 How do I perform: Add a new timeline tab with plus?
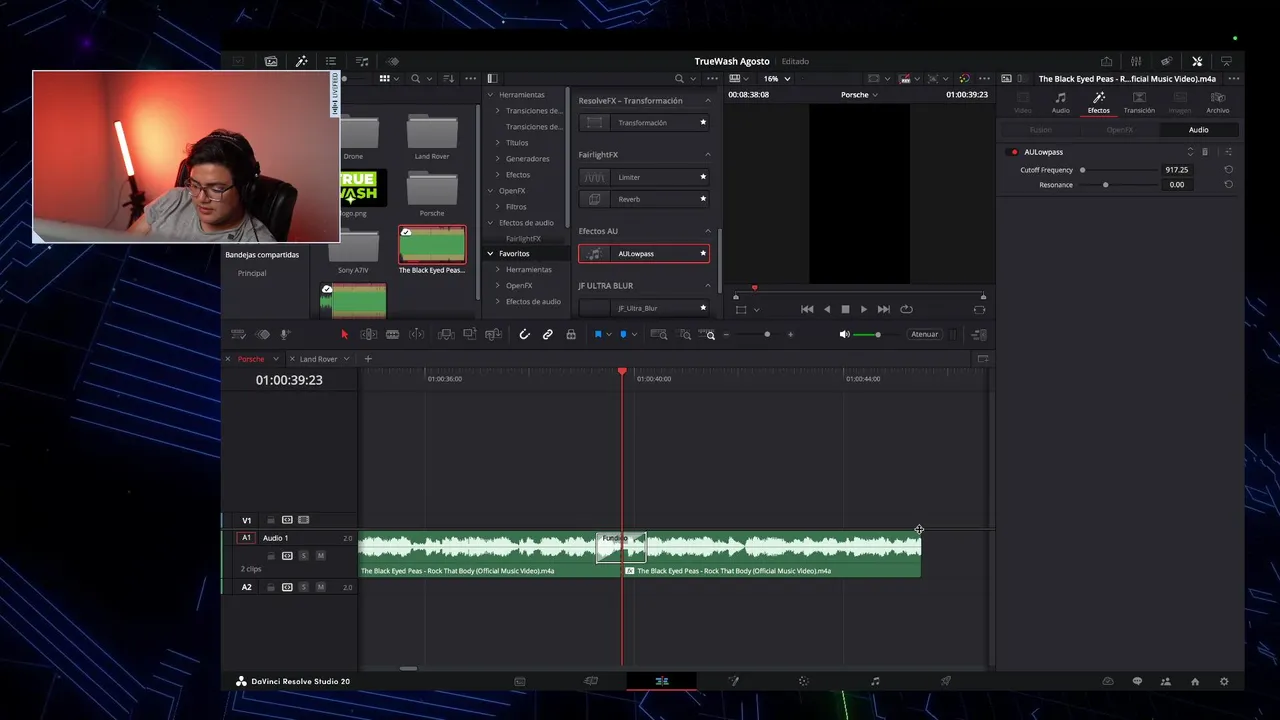(x=367, y=359)
